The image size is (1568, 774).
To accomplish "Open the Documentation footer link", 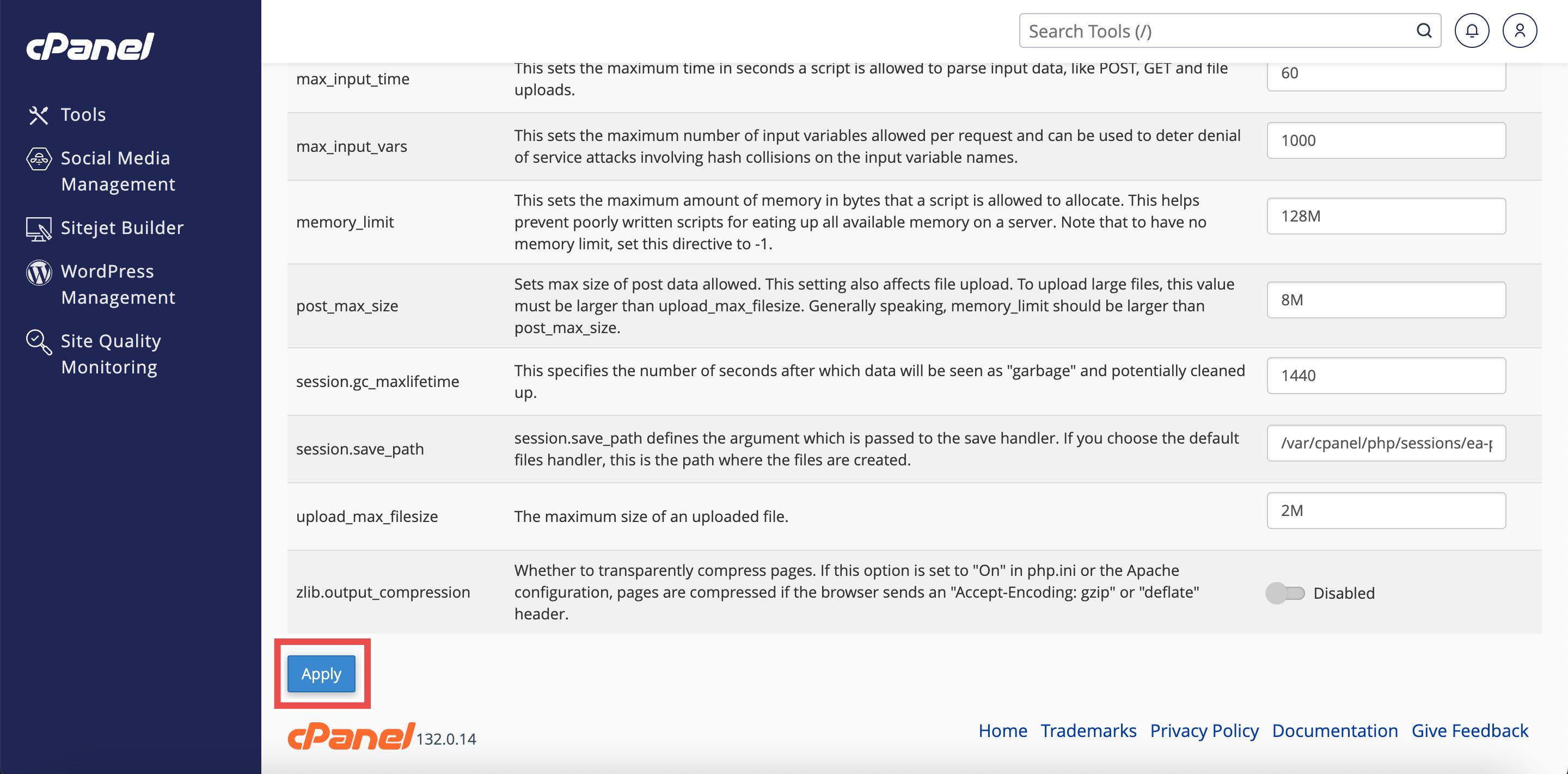I will pos(1335,731).
